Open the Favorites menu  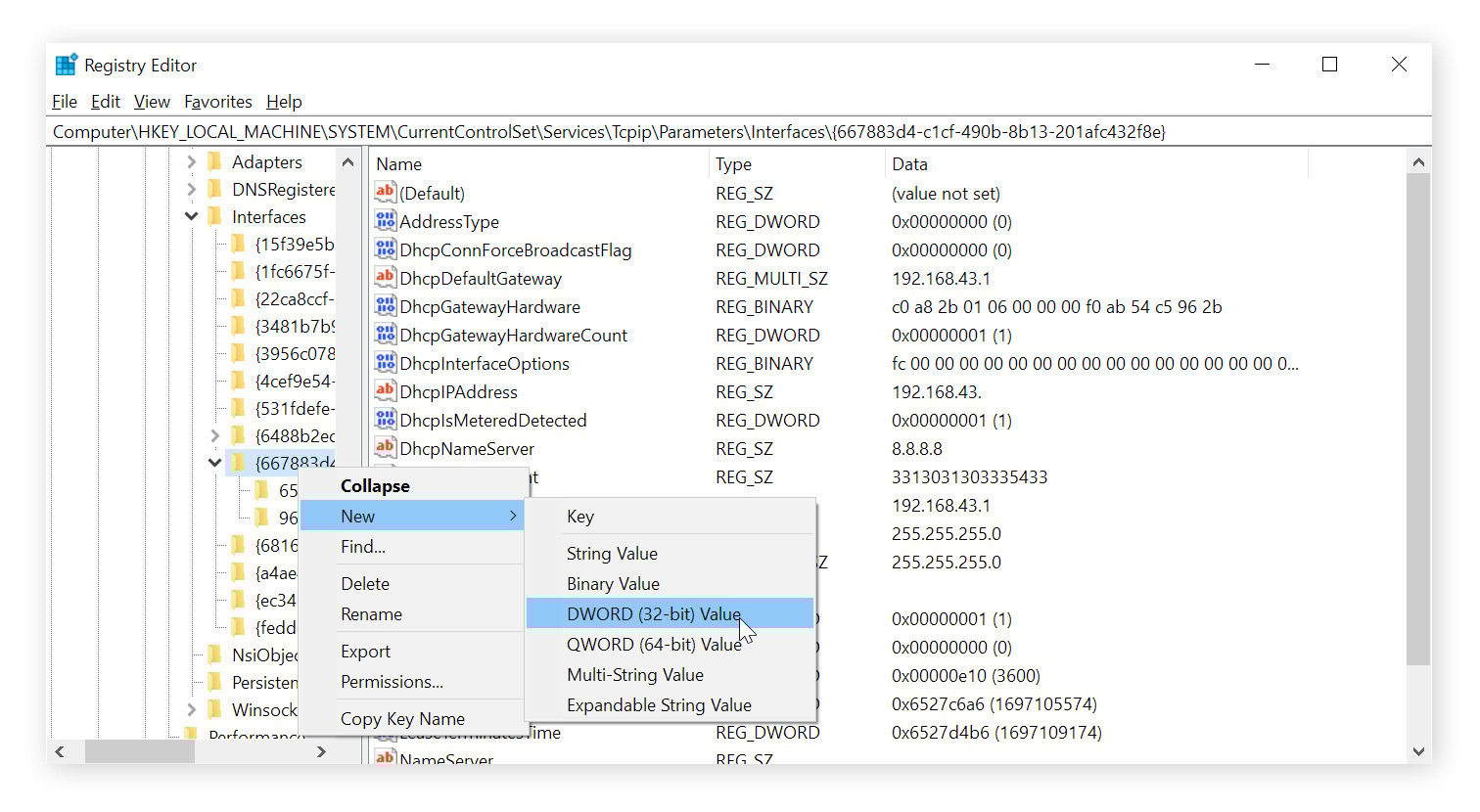click(218, 102)
